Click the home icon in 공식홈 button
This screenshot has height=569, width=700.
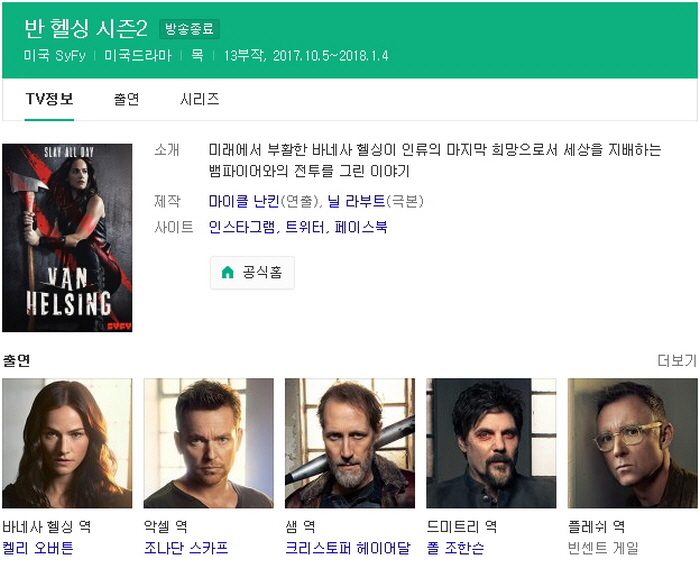click(x=228, y=272)
